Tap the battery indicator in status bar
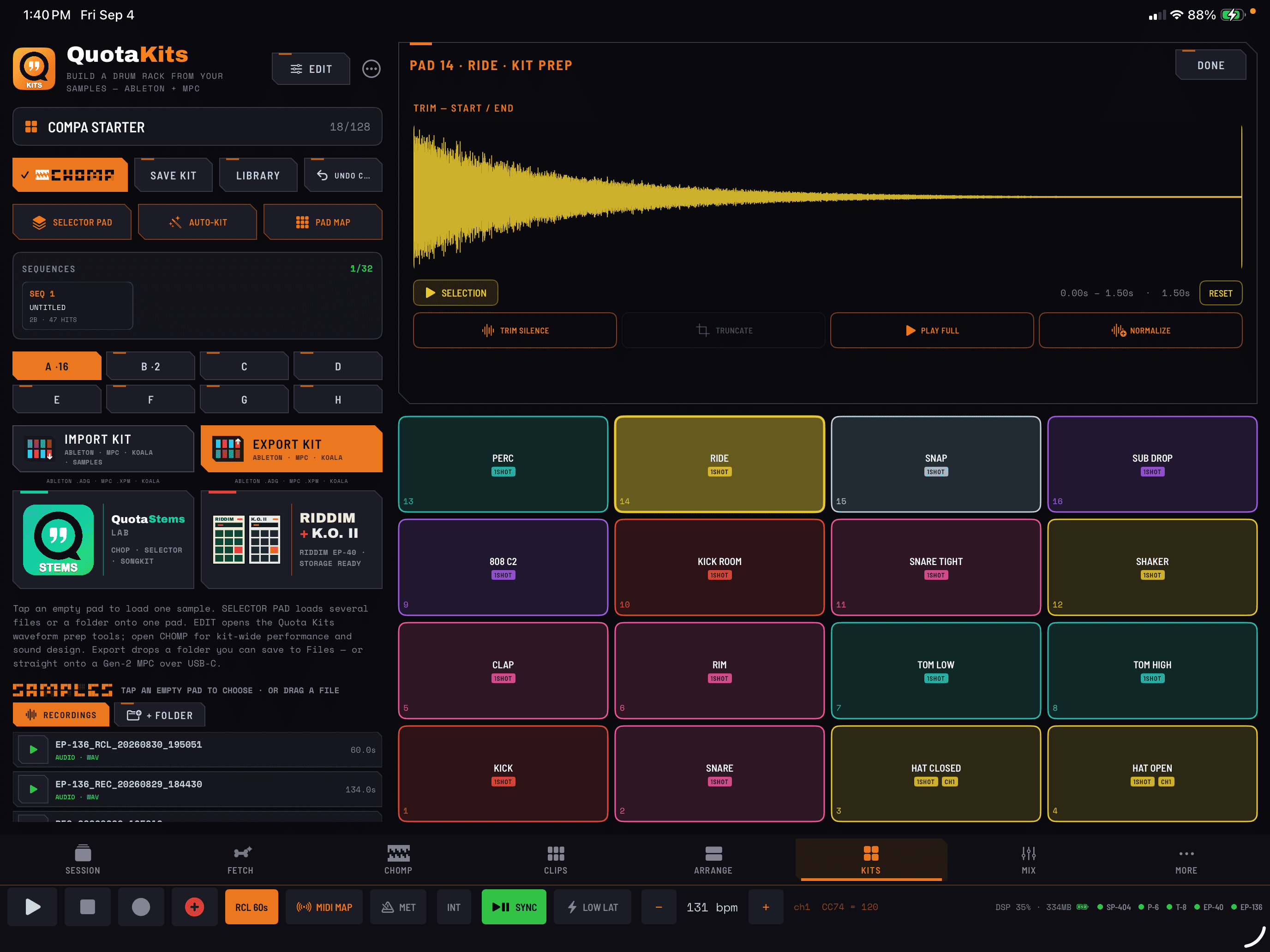1270x952 pixels. coord(1232,15)
